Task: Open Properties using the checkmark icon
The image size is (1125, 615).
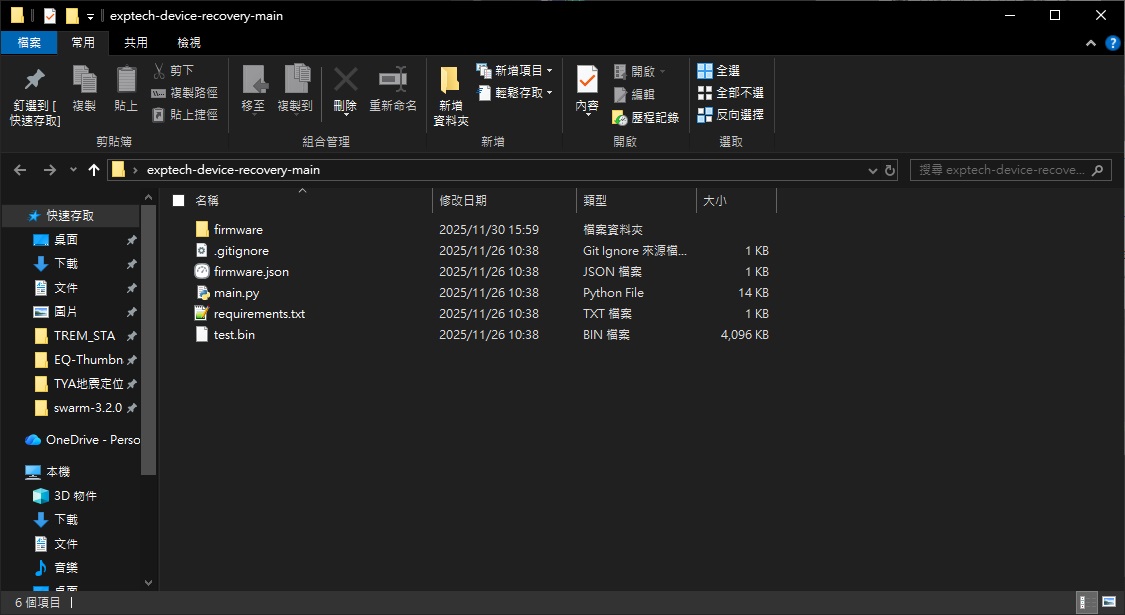Action: point(587,80)
